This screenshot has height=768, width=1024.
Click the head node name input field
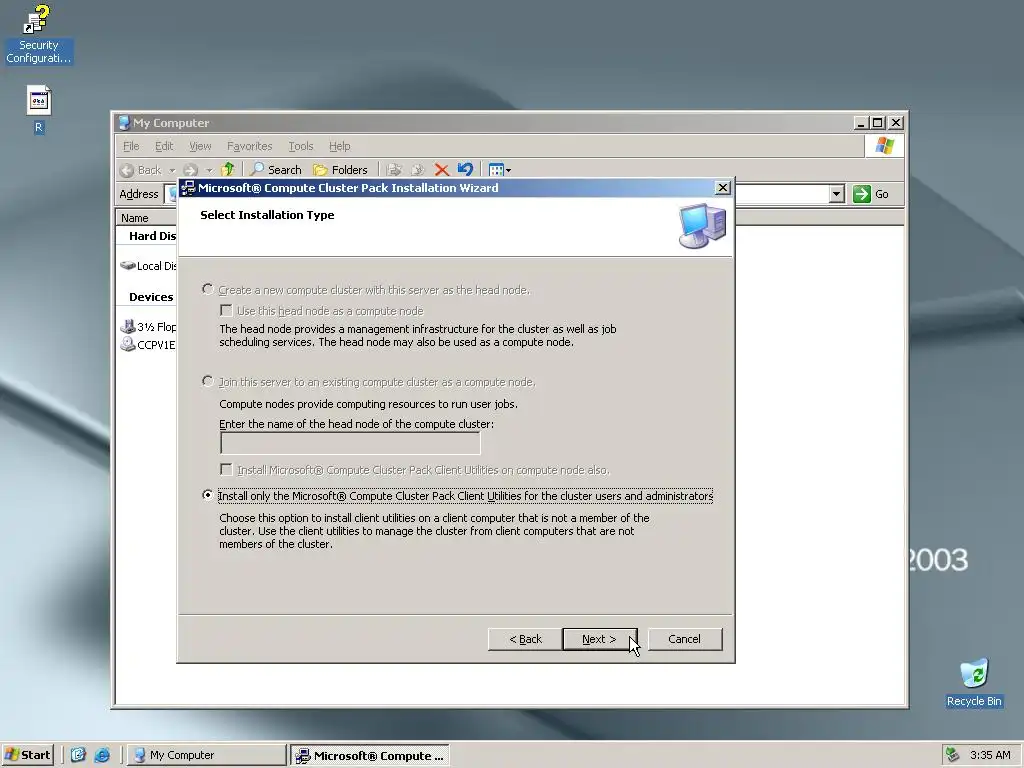pyautogui.click(x=350, y=443)
